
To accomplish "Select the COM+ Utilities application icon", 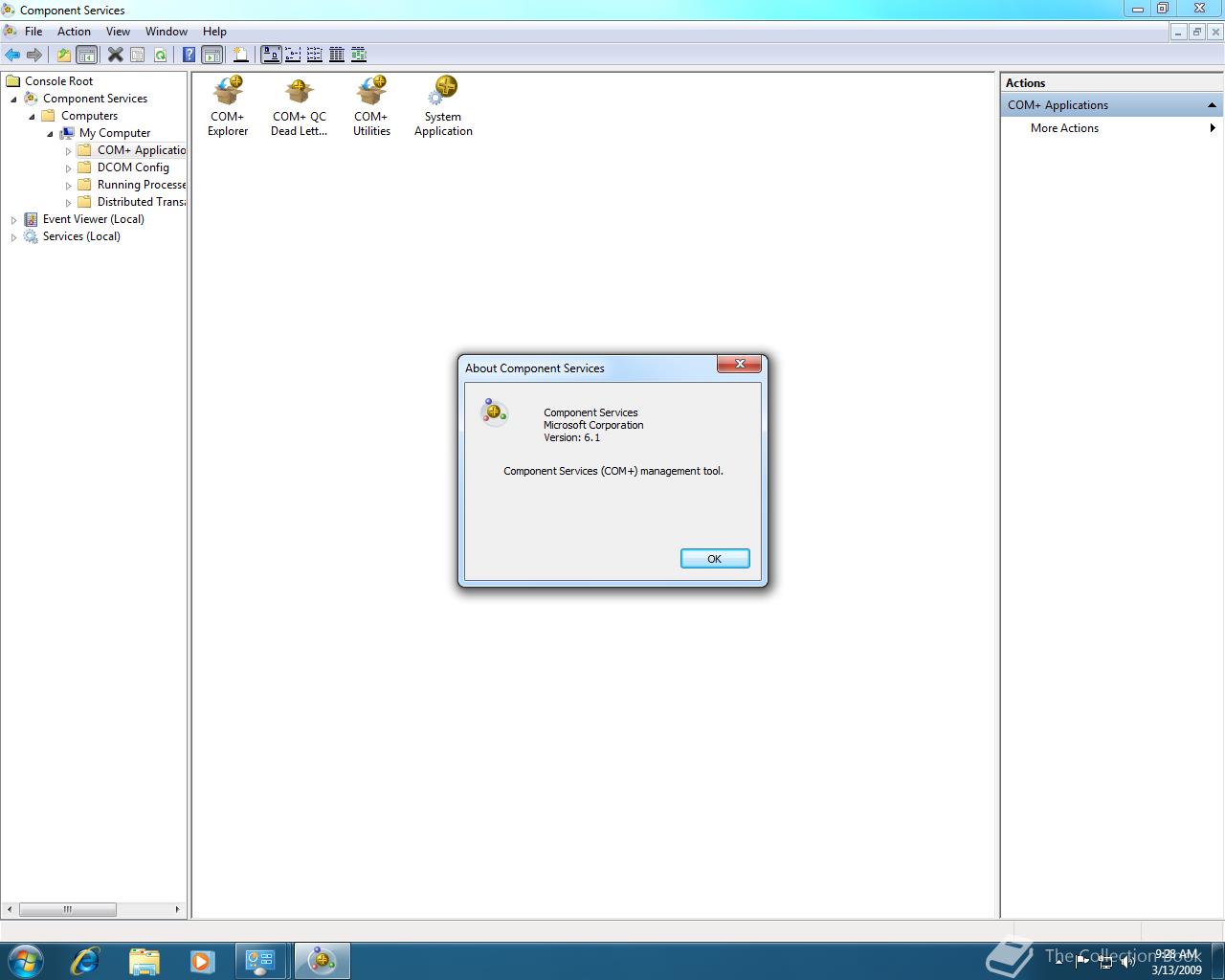I will point(371,106).
